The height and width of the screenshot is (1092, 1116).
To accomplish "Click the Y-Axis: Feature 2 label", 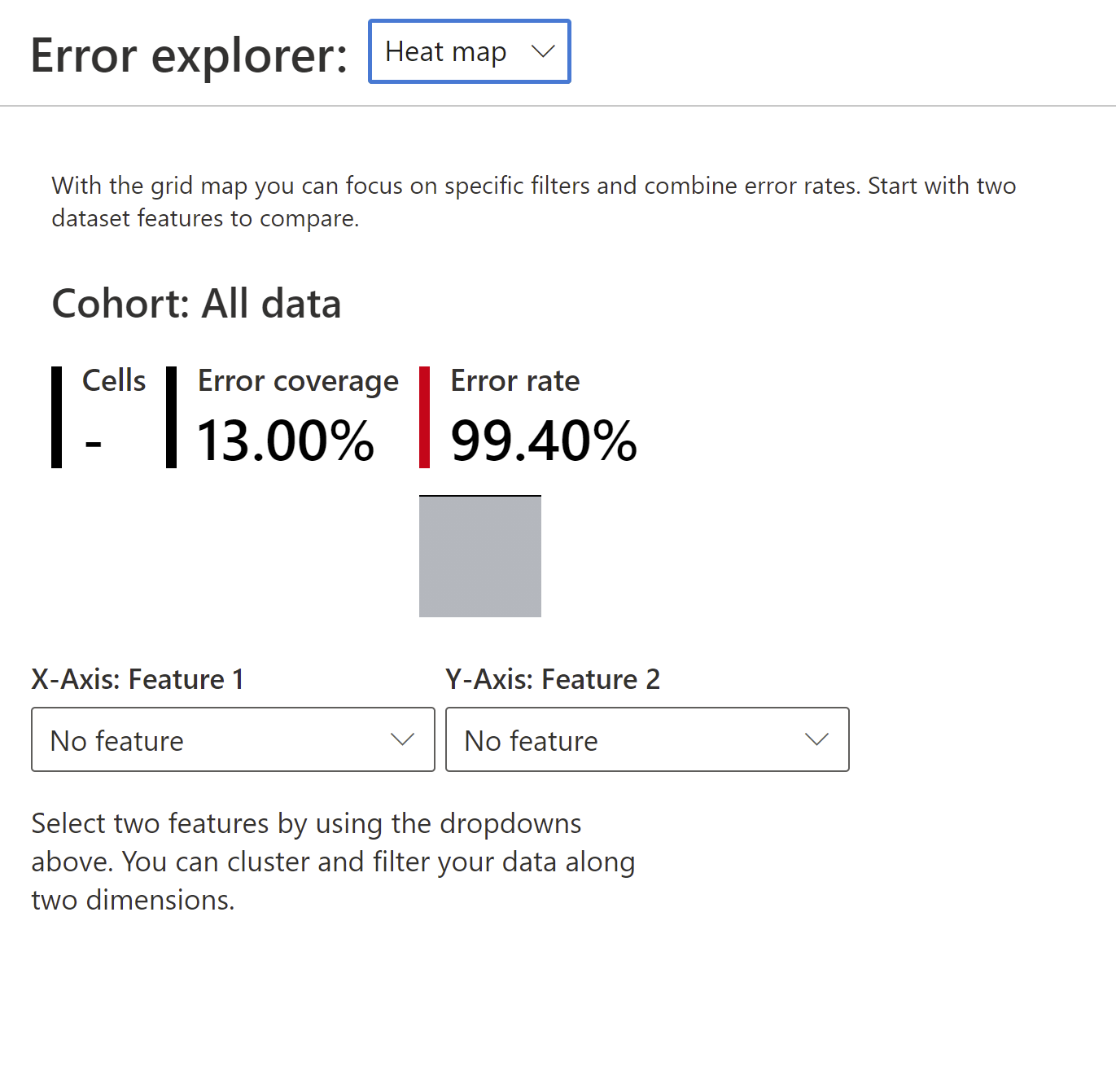I will click(553, 678).
